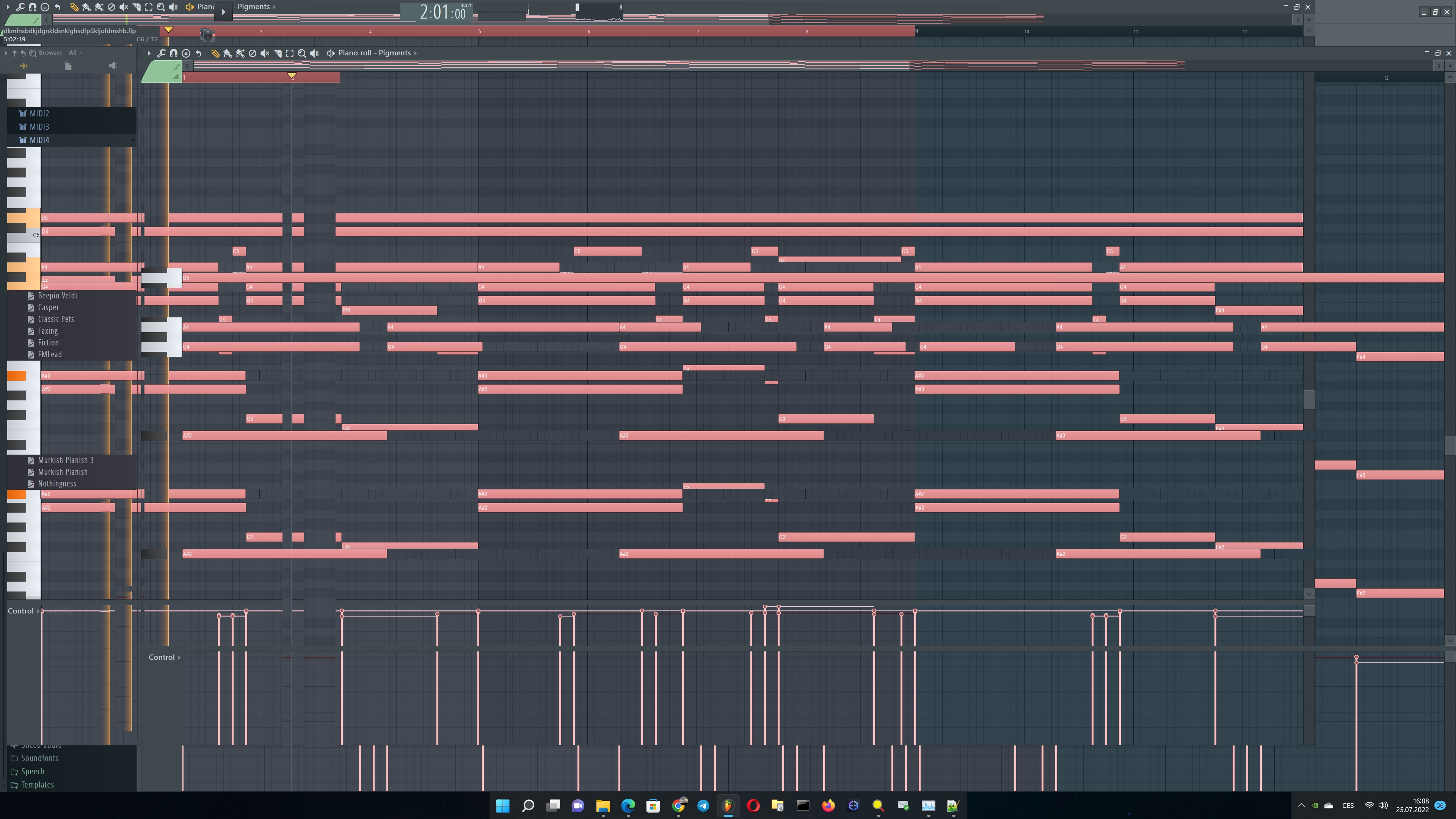1456x819 pixels.
Task: Open the Browser menu arrow before the up-arrow
Action: [x=6, y=53]
